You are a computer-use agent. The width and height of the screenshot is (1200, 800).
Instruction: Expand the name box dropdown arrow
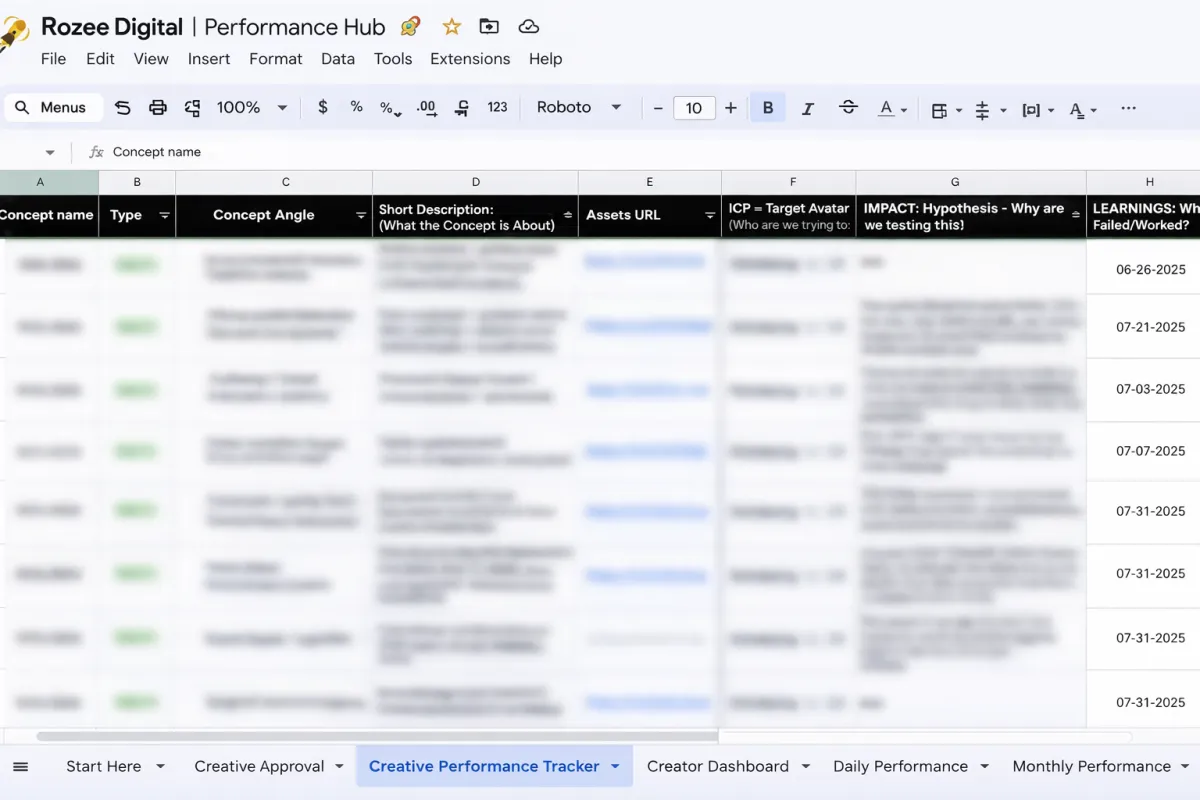[x=50, y=153]
